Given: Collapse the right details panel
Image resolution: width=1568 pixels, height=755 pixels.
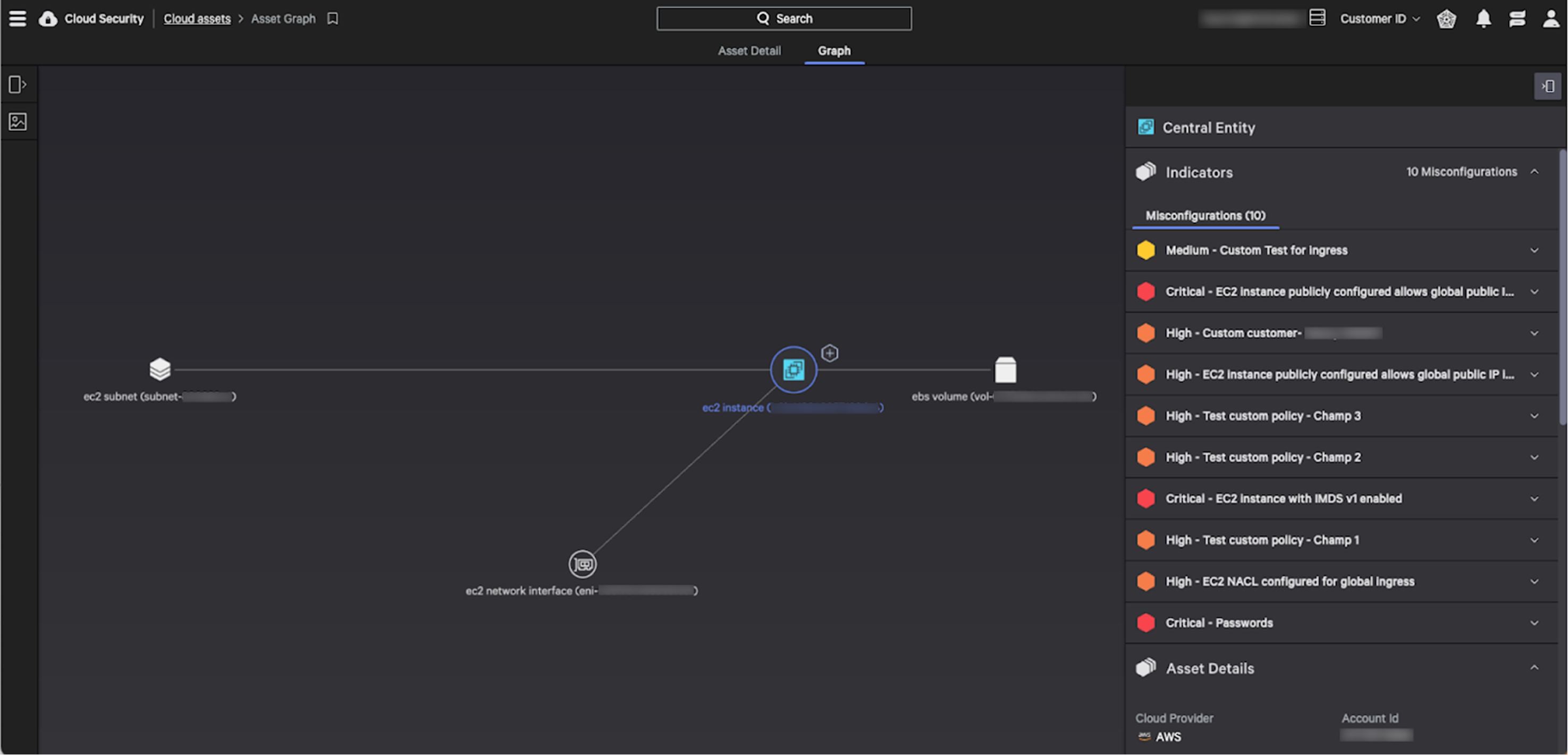Looking at the screenshot, I should [x=1547, y=87].
